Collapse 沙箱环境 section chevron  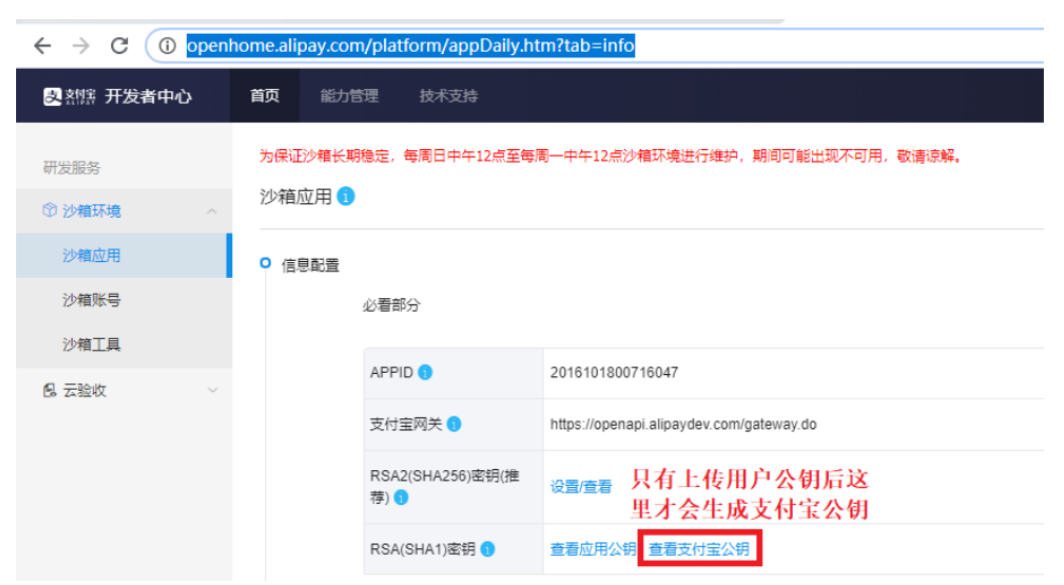212,212
